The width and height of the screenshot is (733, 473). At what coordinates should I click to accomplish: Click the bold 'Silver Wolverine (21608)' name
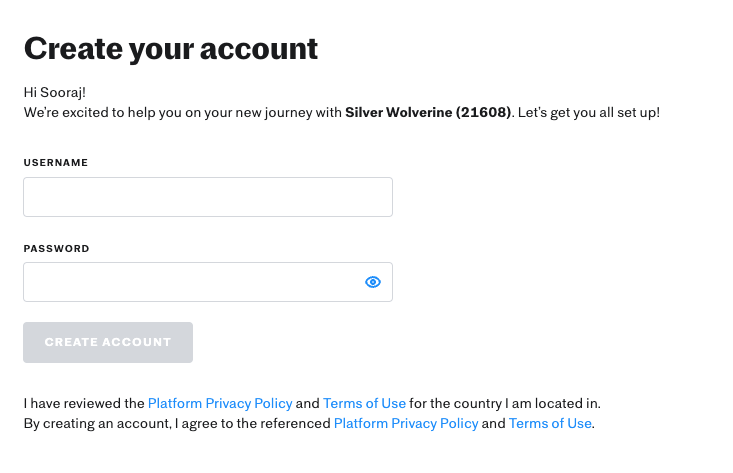[x=428, y=112]
